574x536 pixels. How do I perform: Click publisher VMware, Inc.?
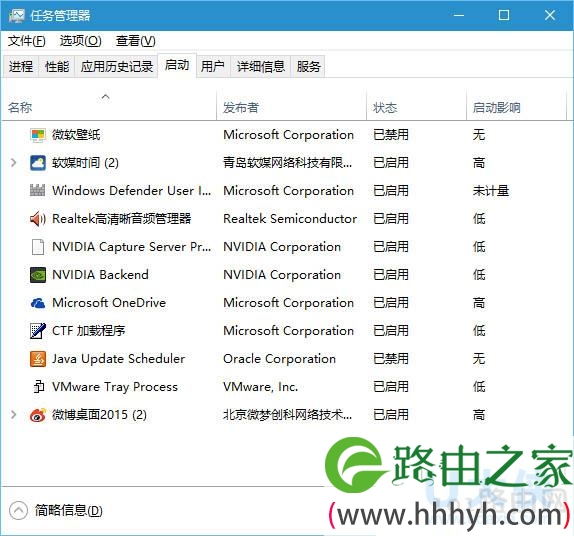pyautogui.click(x=260, y=387)
